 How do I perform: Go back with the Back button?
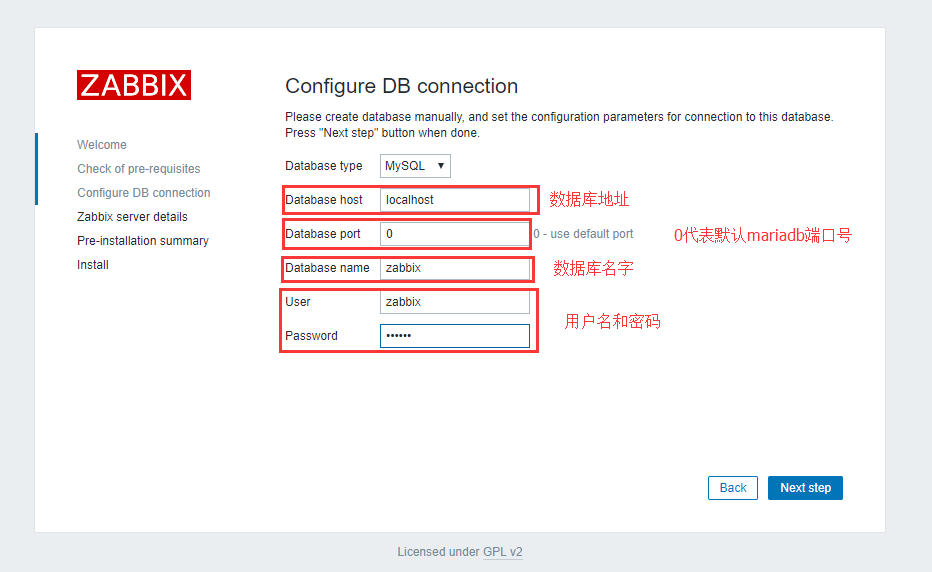[x=733, y=488]
